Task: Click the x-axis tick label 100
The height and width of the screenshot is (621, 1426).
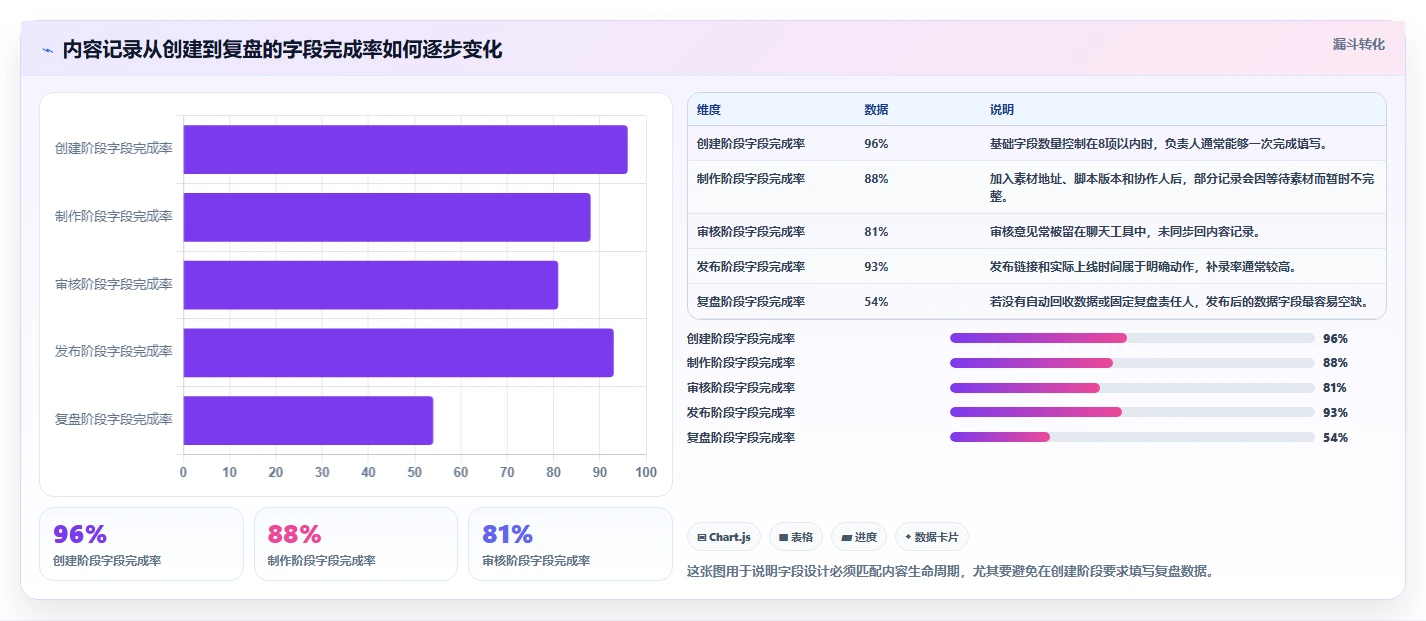Action: coord(646,472)
